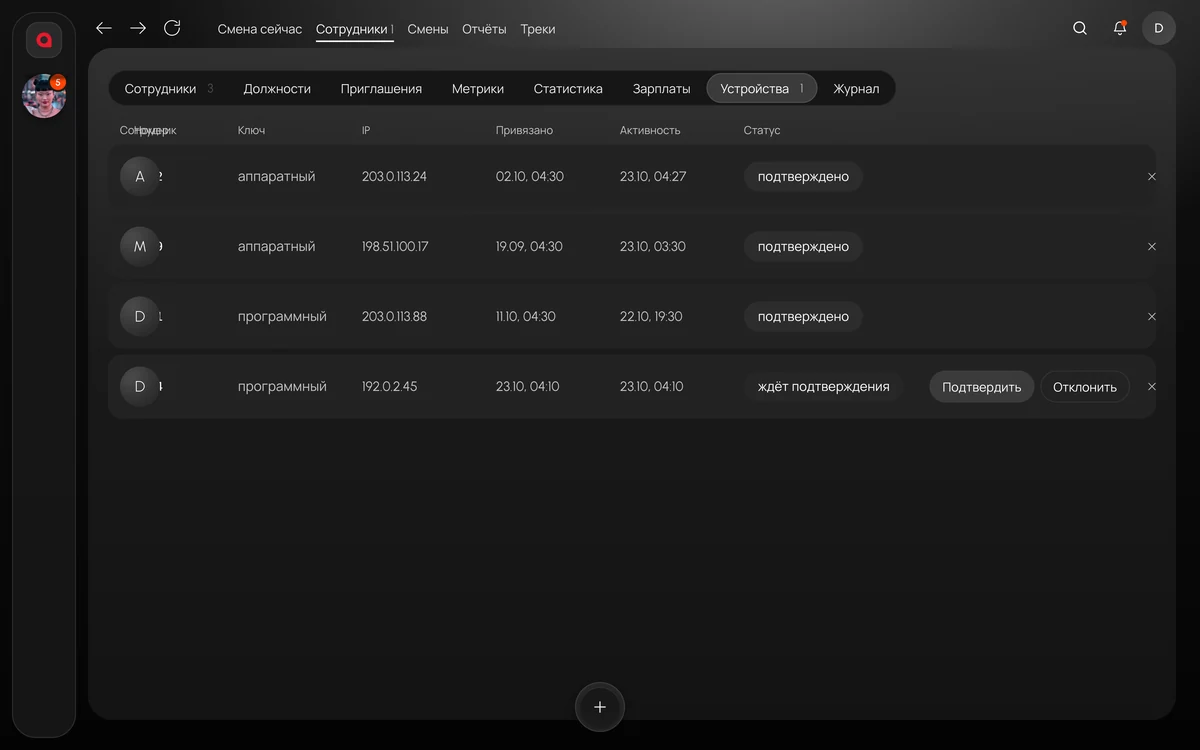This screenshot has width=1200, height=750.
Task: Refresh the page using the reload icon
Action: click(172, 28)
